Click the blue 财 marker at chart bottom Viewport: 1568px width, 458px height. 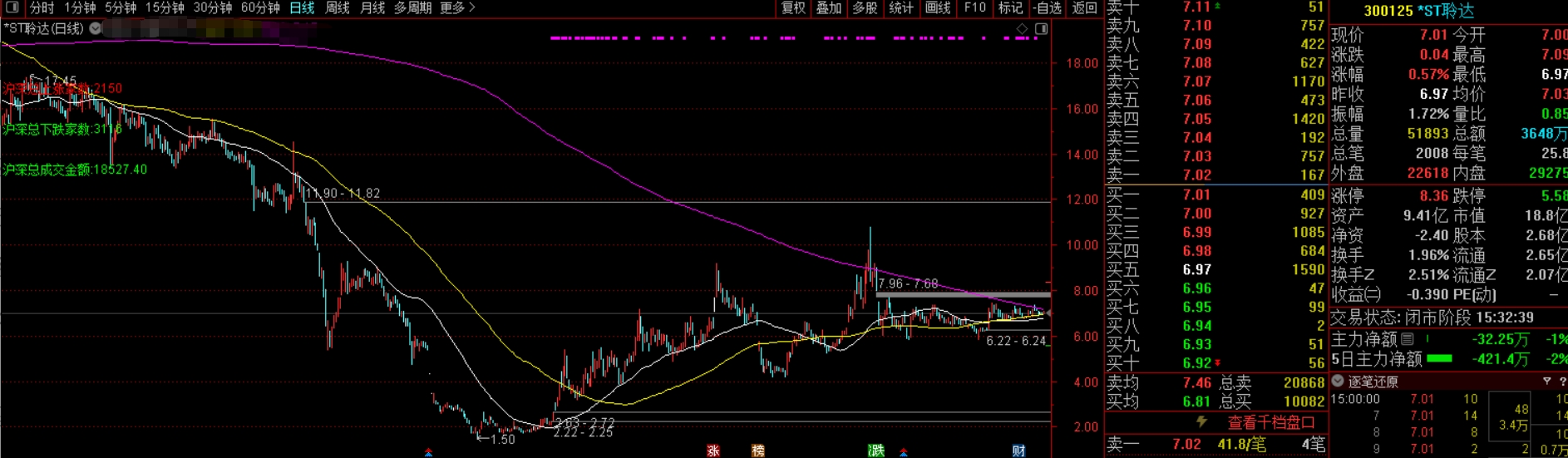1018,451
